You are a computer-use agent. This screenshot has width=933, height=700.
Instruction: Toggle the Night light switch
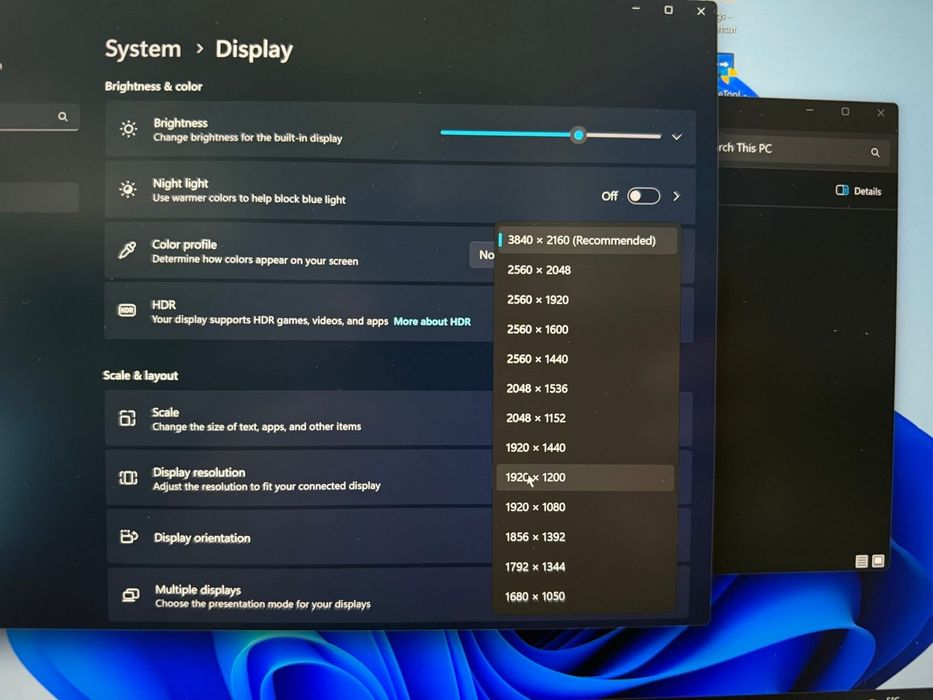pyautogui.click(x=643, y=196)
